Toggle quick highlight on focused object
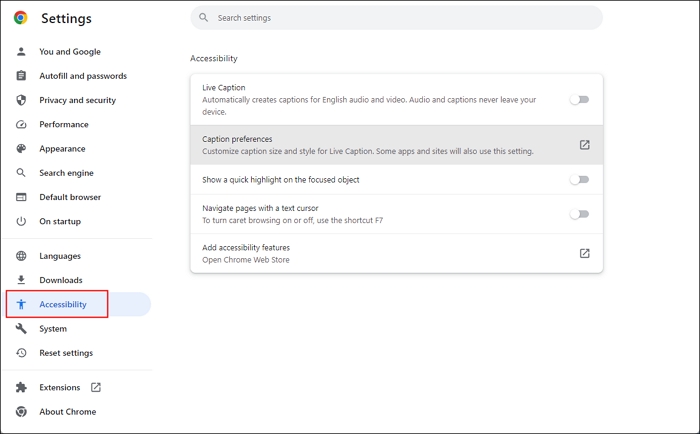Viewport: 700px width, 434px height. click(x=579, y=180)
